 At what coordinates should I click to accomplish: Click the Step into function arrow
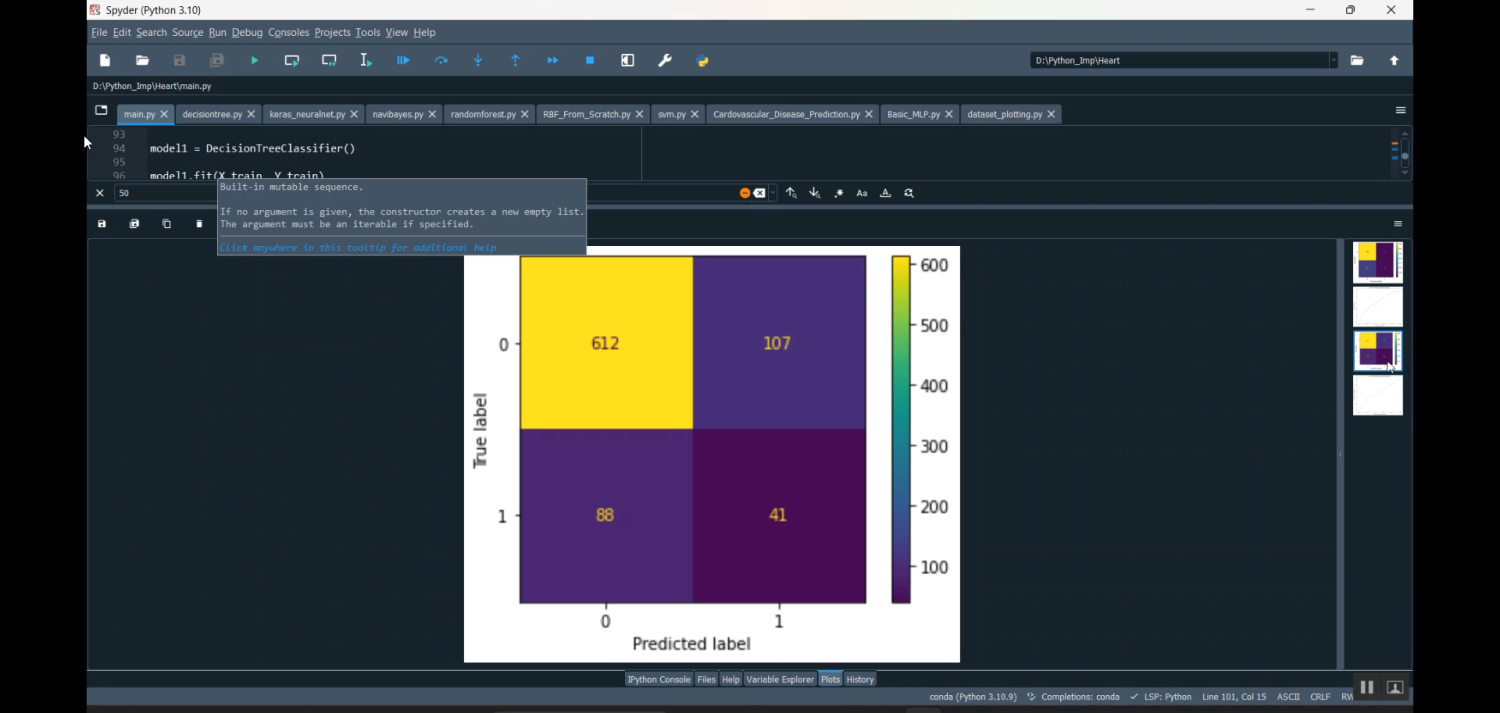pyautogui.click(x=478, y=61)
